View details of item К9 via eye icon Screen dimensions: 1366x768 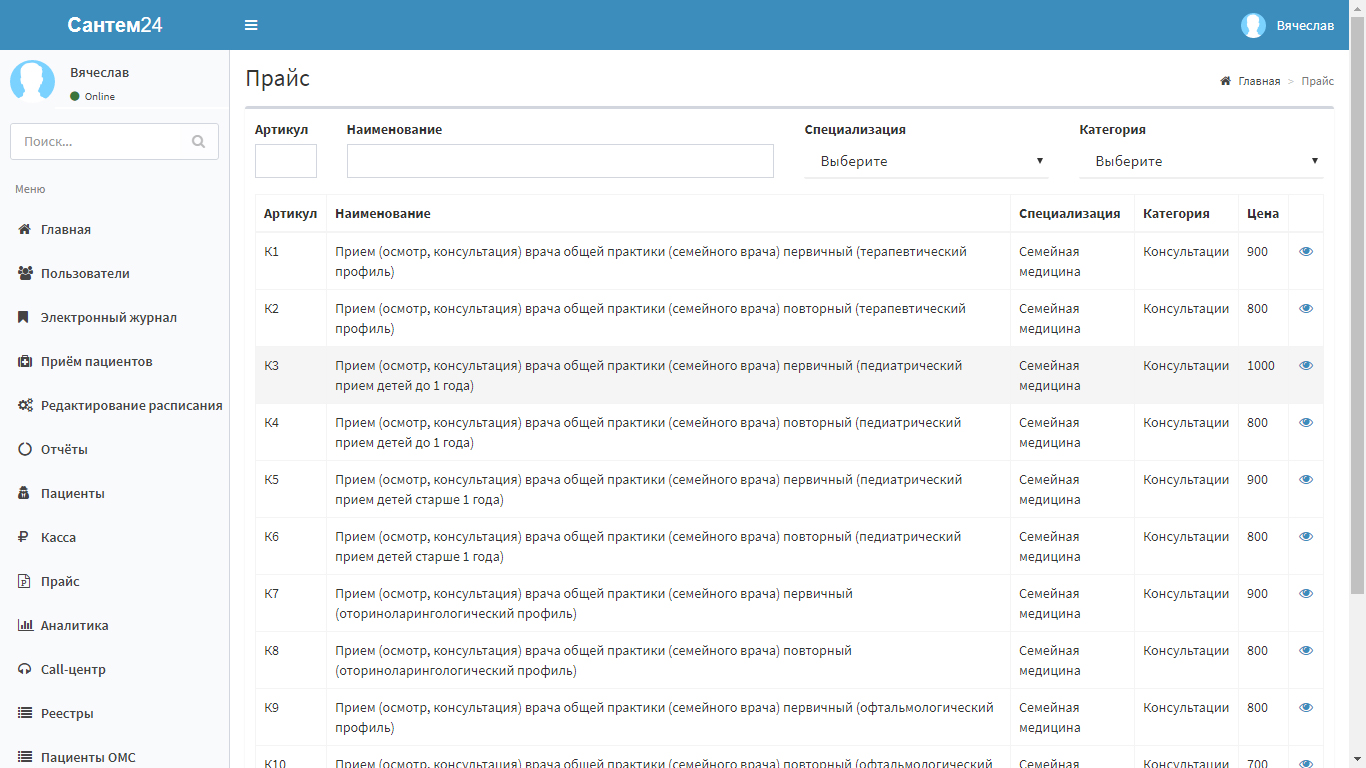[x=1306, y=708]
